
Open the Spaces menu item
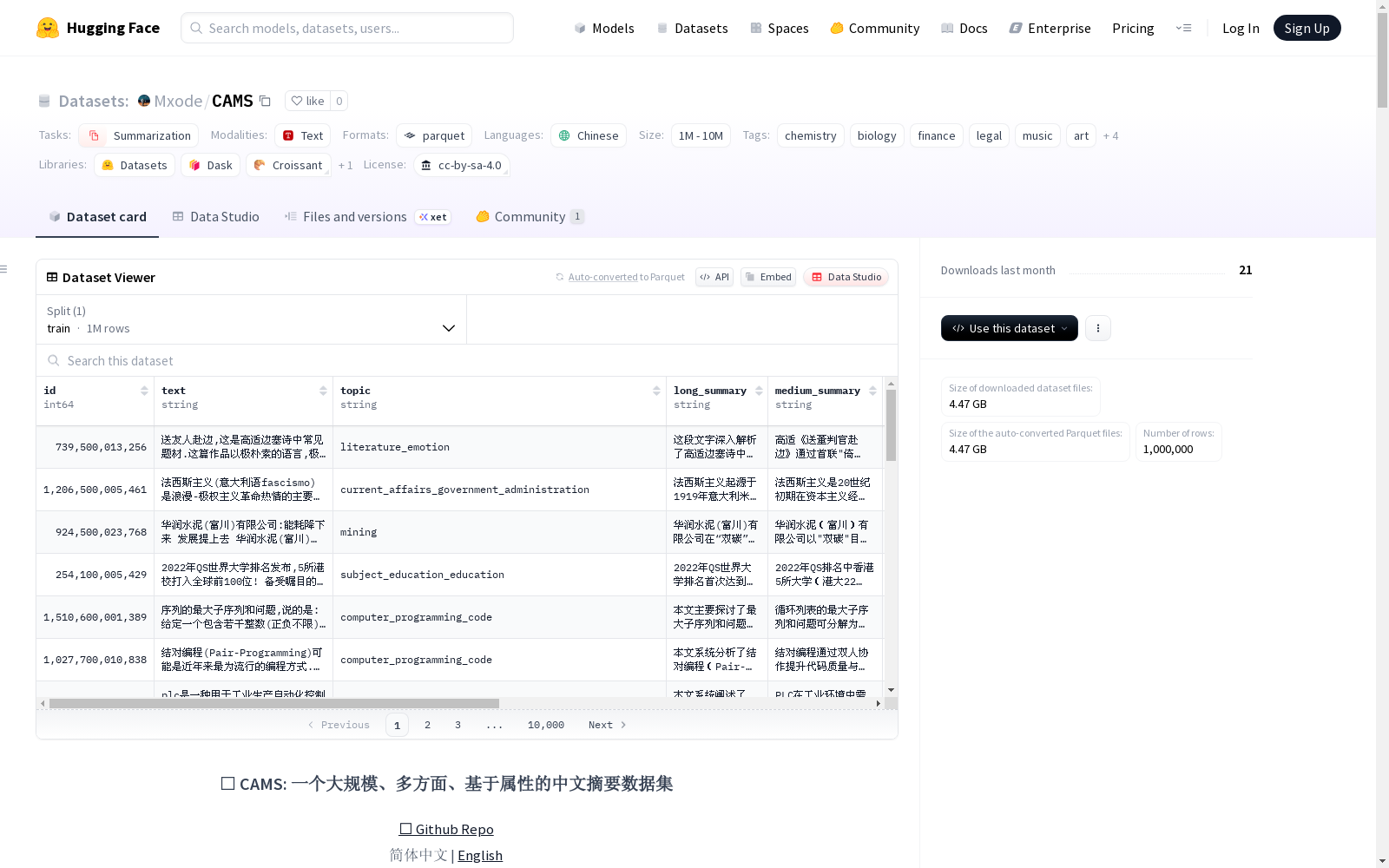coord(780,28)
